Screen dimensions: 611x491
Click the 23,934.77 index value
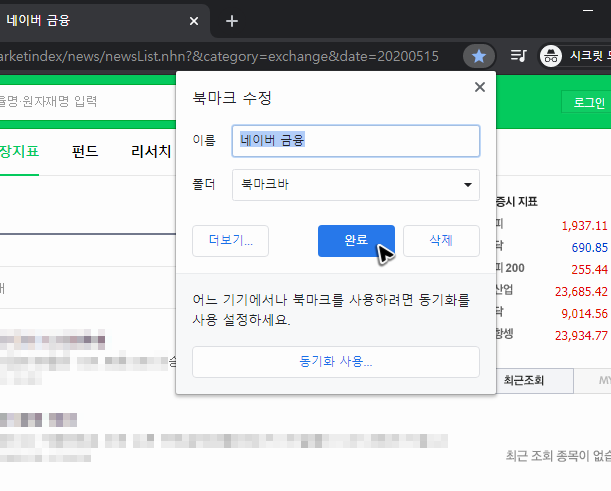[x=581, y=335]
